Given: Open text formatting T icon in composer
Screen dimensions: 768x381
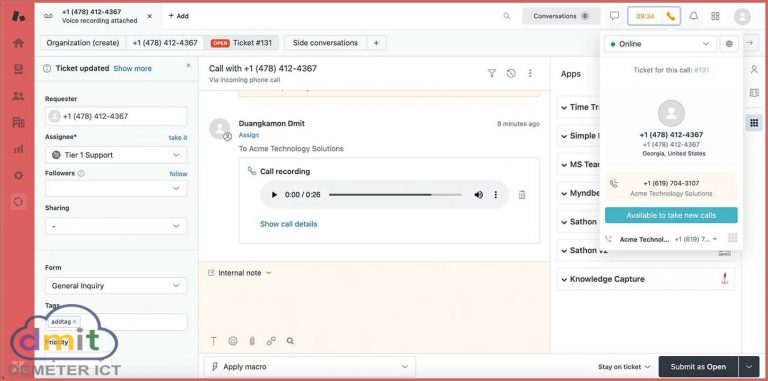Looking at the screenshot, I should (214, 341).
